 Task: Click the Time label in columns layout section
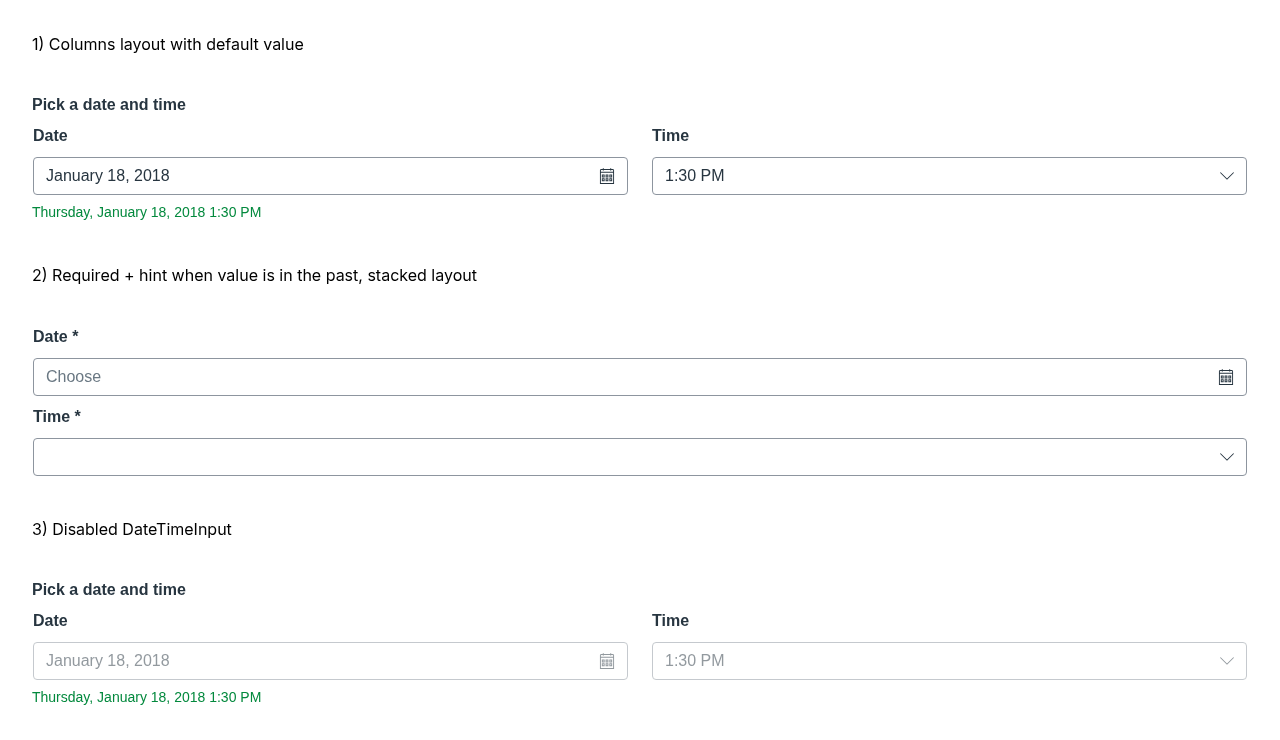[x=670, y=136]
